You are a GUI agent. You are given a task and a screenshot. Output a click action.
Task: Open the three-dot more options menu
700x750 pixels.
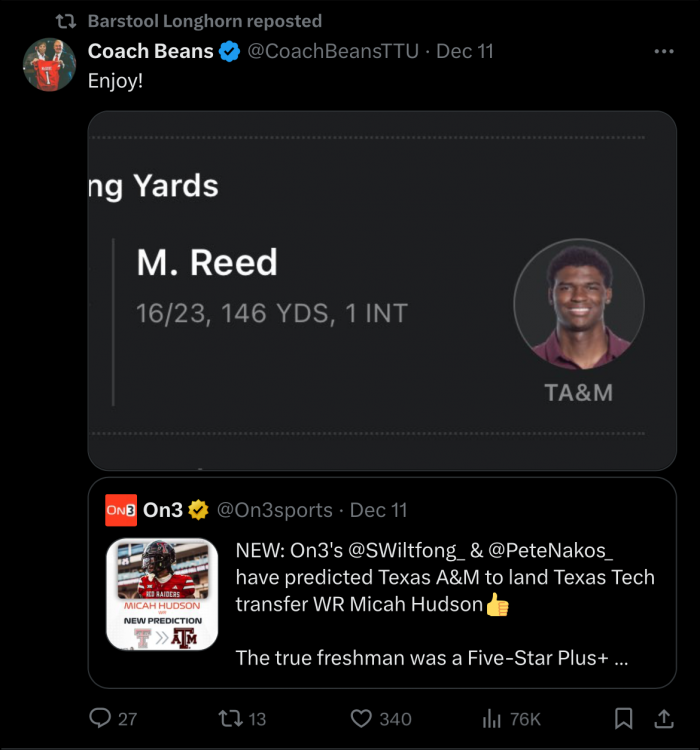[663, 51]
